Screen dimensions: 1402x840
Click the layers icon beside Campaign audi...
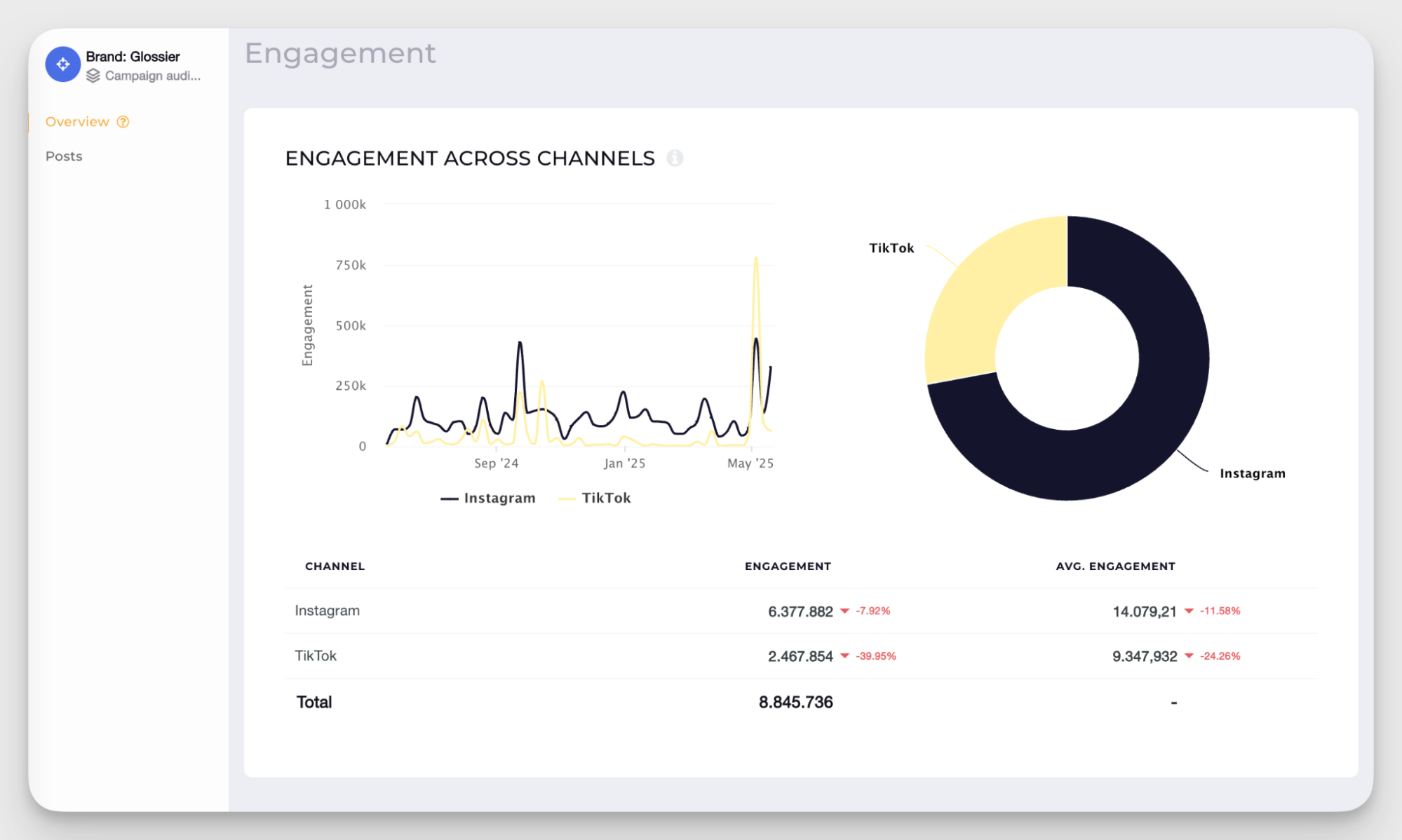(x=93, y=76)
